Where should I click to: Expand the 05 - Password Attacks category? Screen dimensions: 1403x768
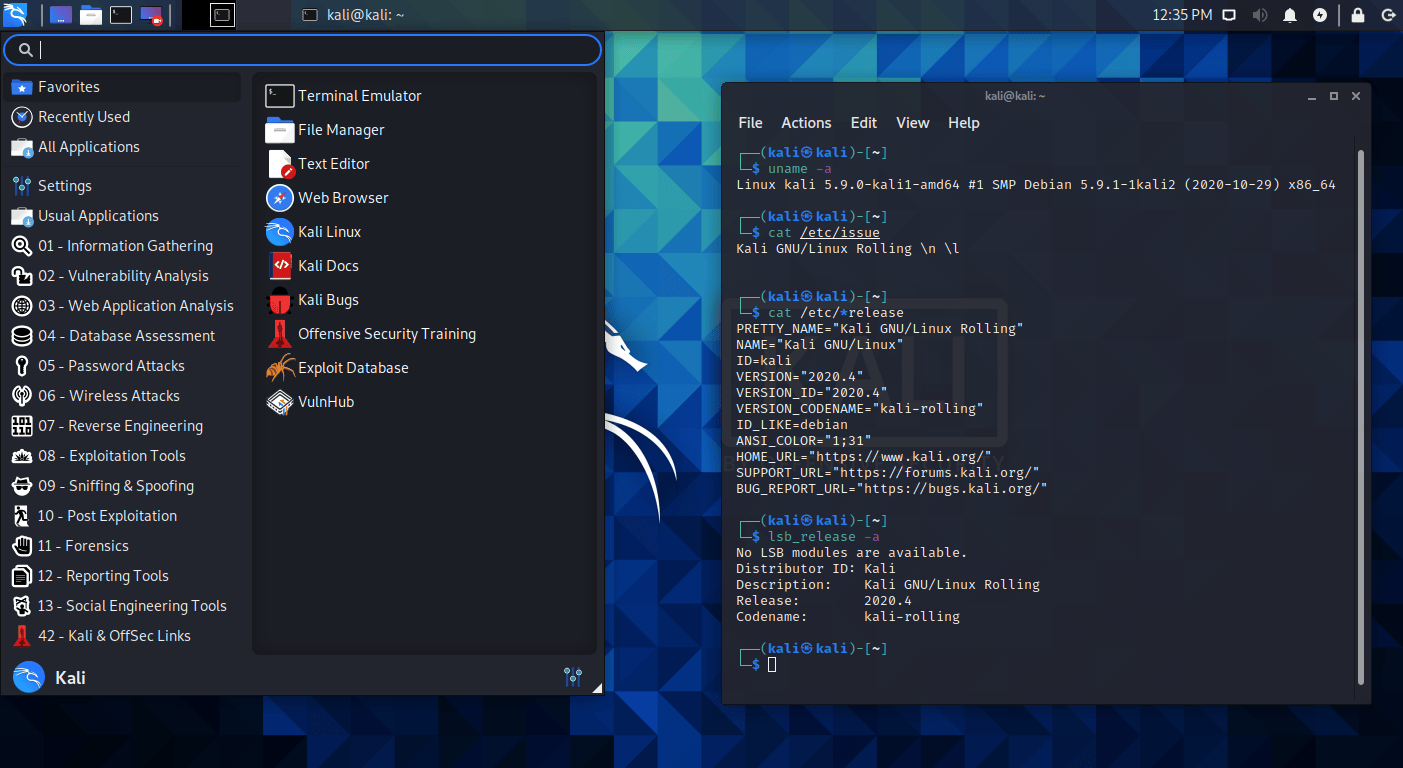[x=111, y=366]
